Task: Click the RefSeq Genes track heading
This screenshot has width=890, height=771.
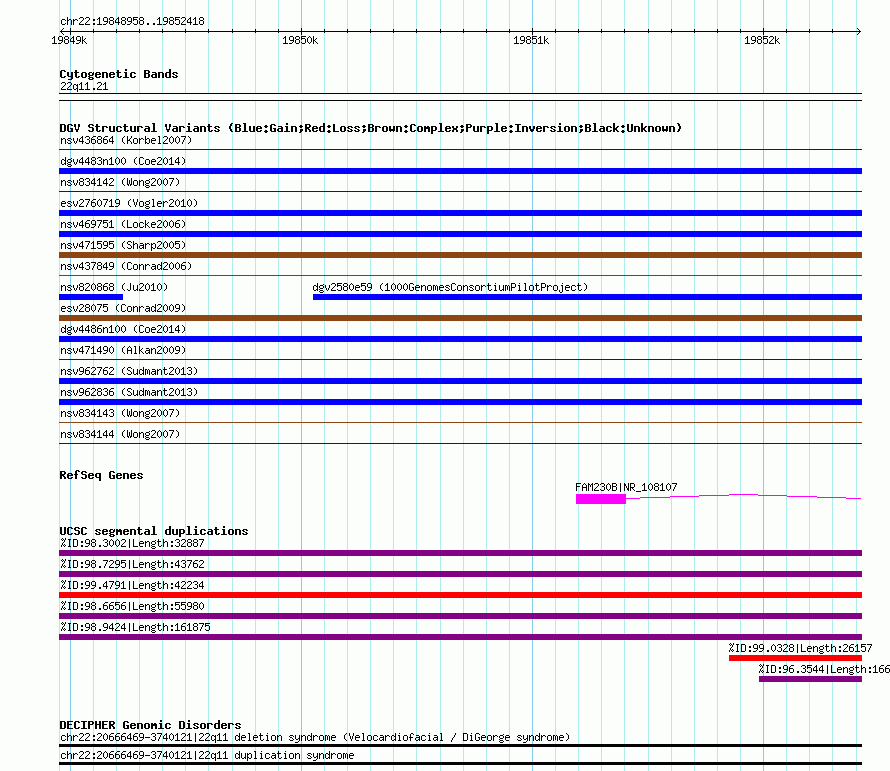Action: [101, 475]
